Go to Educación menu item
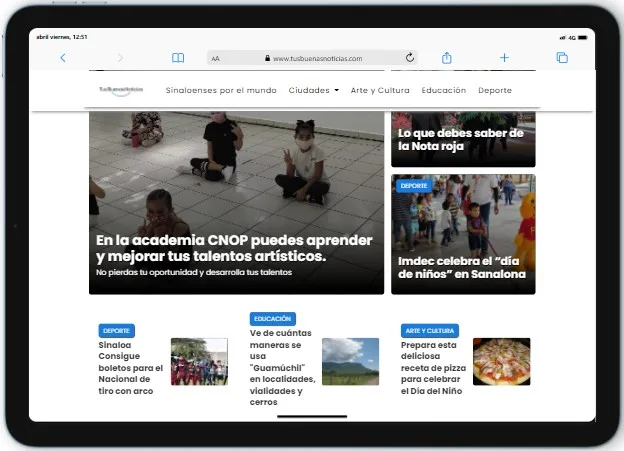624x451 pixels. point(444,90)
